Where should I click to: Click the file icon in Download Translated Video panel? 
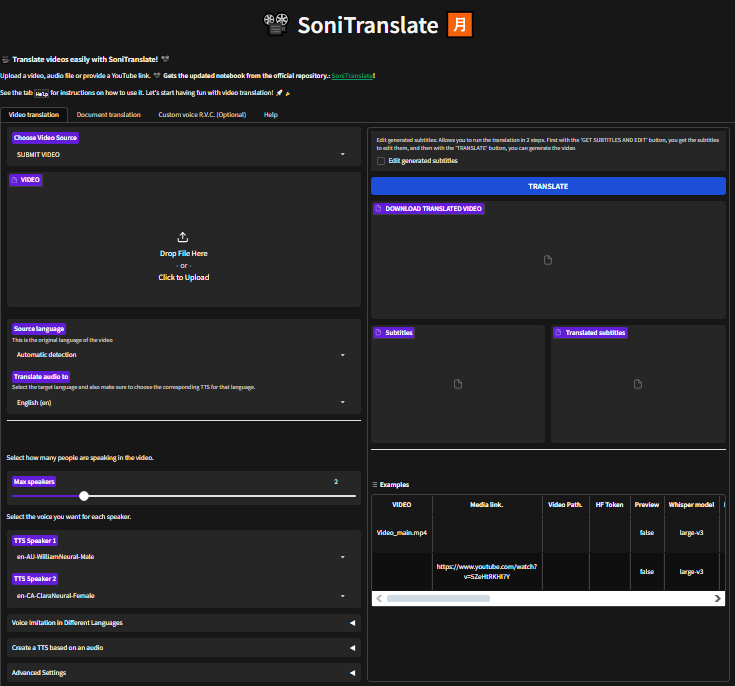(x=548, y=260)
